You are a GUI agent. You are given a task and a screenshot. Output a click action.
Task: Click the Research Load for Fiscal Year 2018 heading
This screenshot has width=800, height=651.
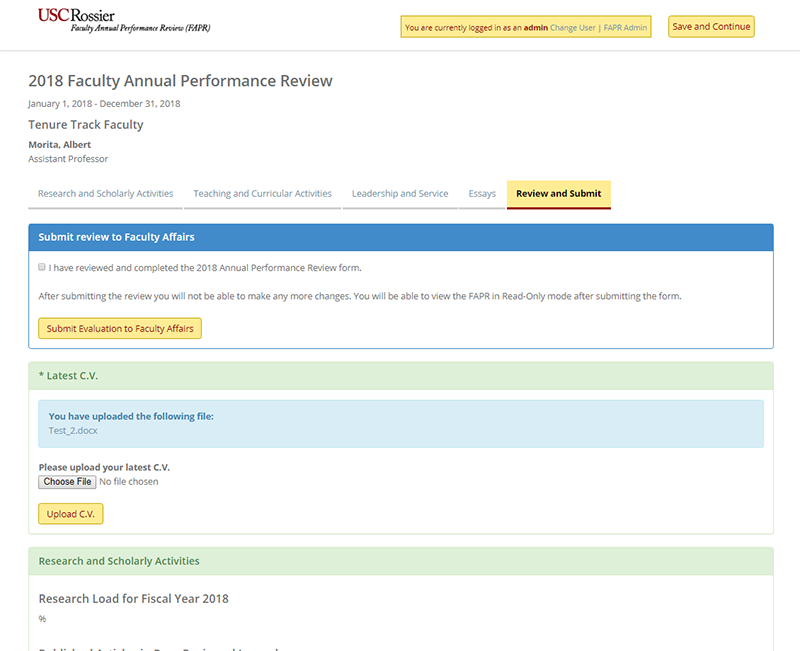pos(133,599)
